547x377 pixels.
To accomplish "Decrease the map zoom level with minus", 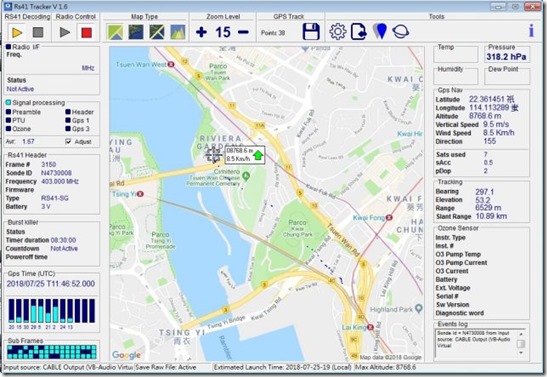I will click(x=243, y=32).
